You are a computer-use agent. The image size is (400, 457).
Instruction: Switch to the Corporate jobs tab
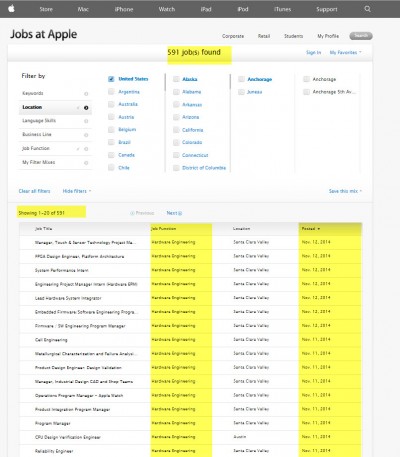pos(233,36)
